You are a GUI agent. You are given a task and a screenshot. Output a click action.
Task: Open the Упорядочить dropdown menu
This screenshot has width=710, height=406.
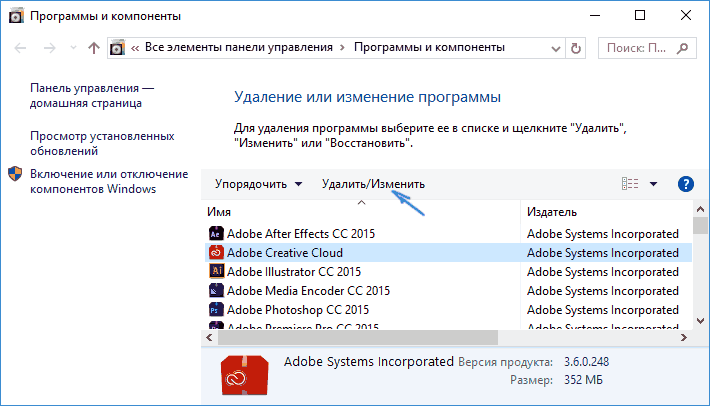(257, 184)
